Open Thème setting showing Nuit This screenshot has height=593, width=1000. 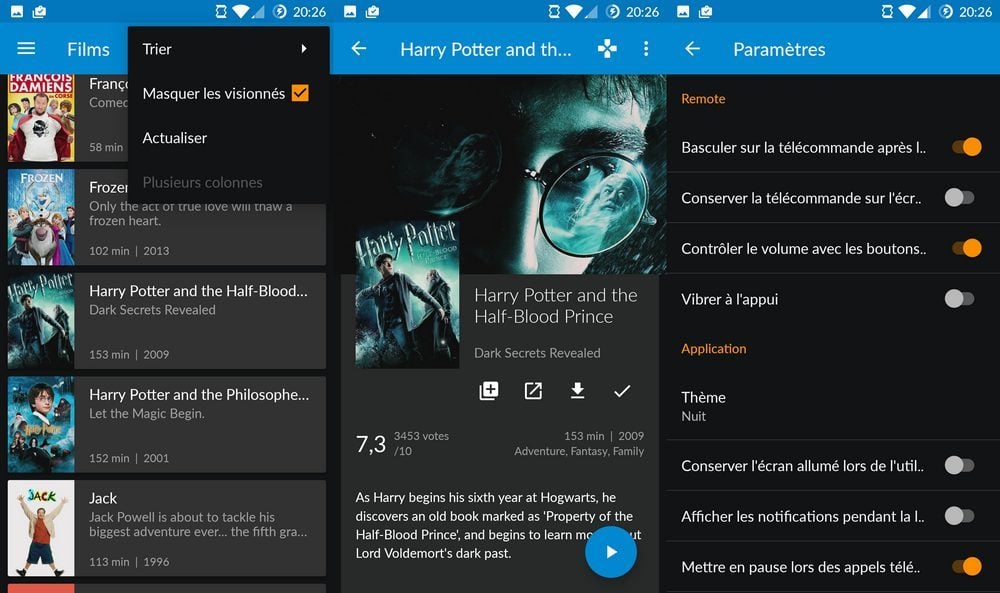click(833, 406)
